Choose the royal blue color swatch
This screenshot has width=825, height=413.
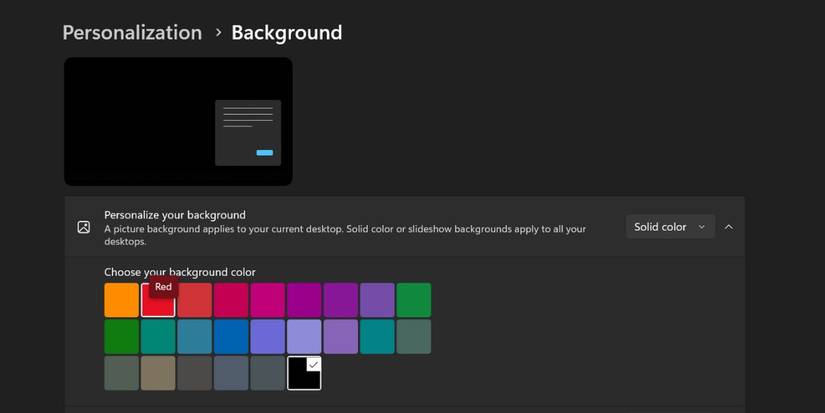click(231, 337)
